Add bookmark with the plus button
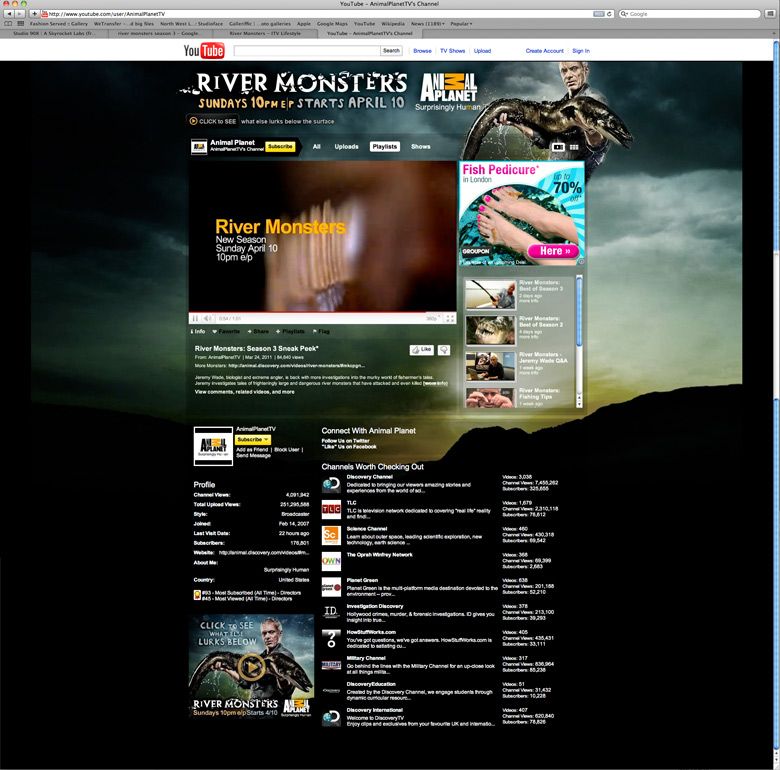This screenshot has width=780, height=770. click(x=34, y=14)
